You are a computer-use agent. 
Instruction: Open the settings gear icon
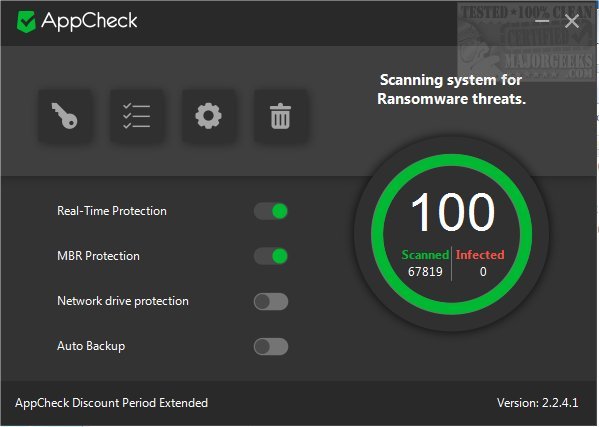pos(208,116)
